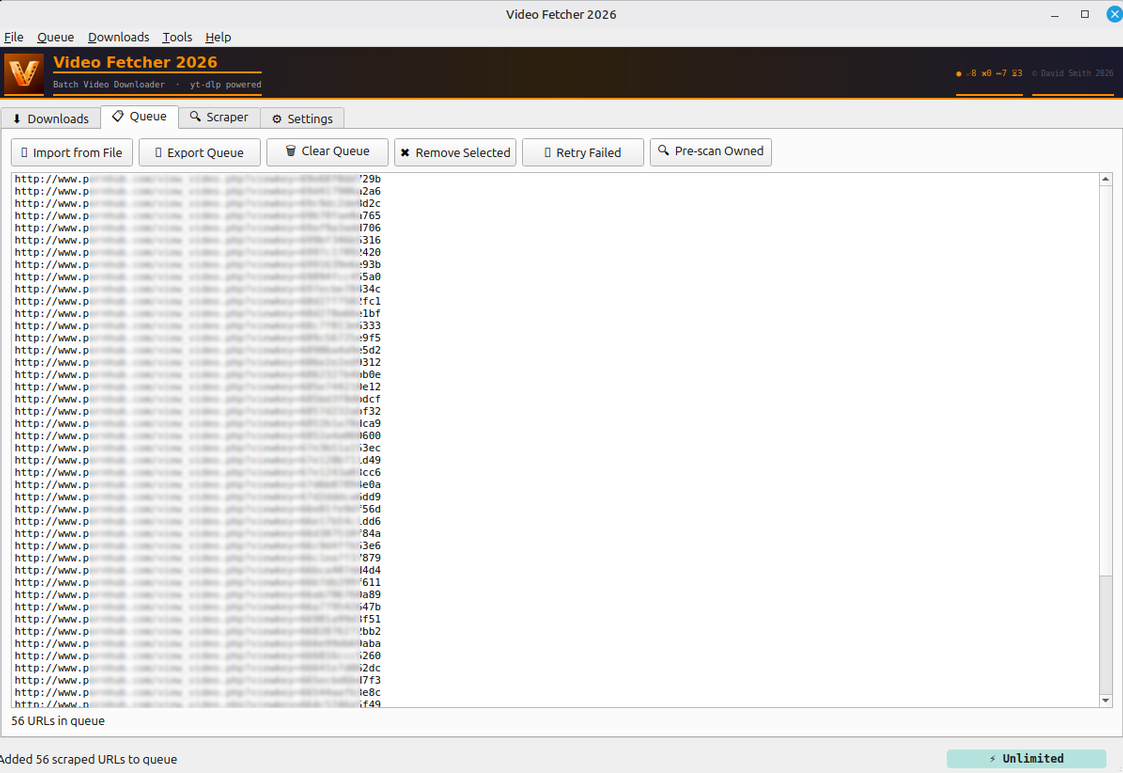Select the queue URL row ending in 765
Image resolution: width=1123 pixels, height=773 pixels.
198,216
